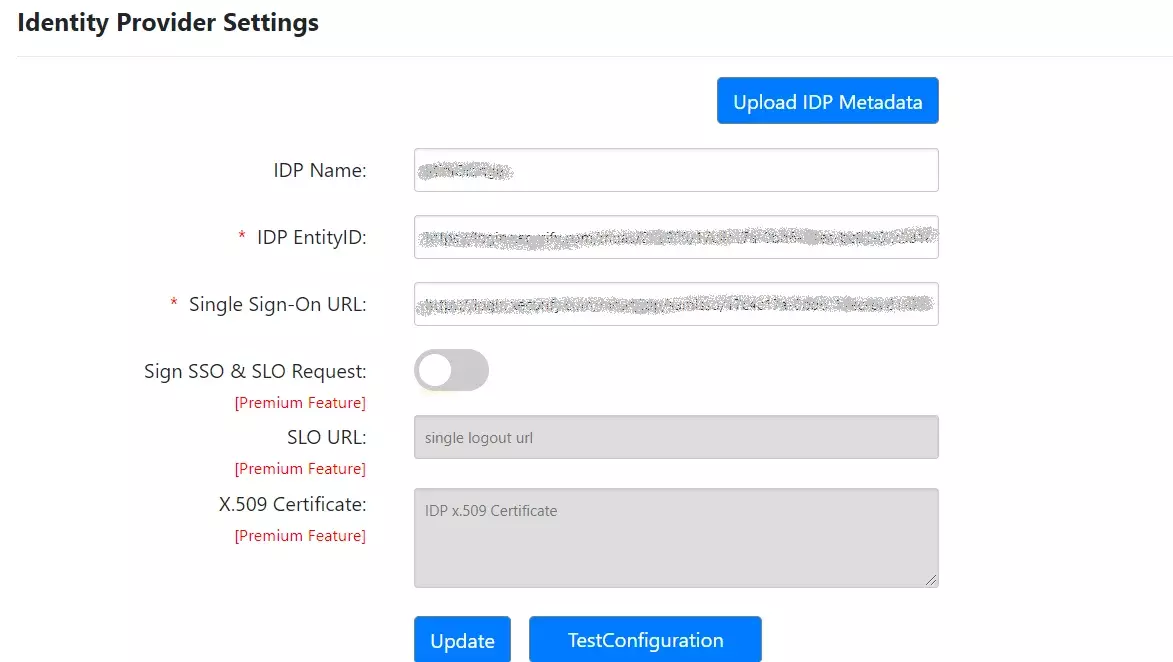Click Premium Feature label under X.509 Certificate
Screen dimensions: 1173x662
coord(300,536)
